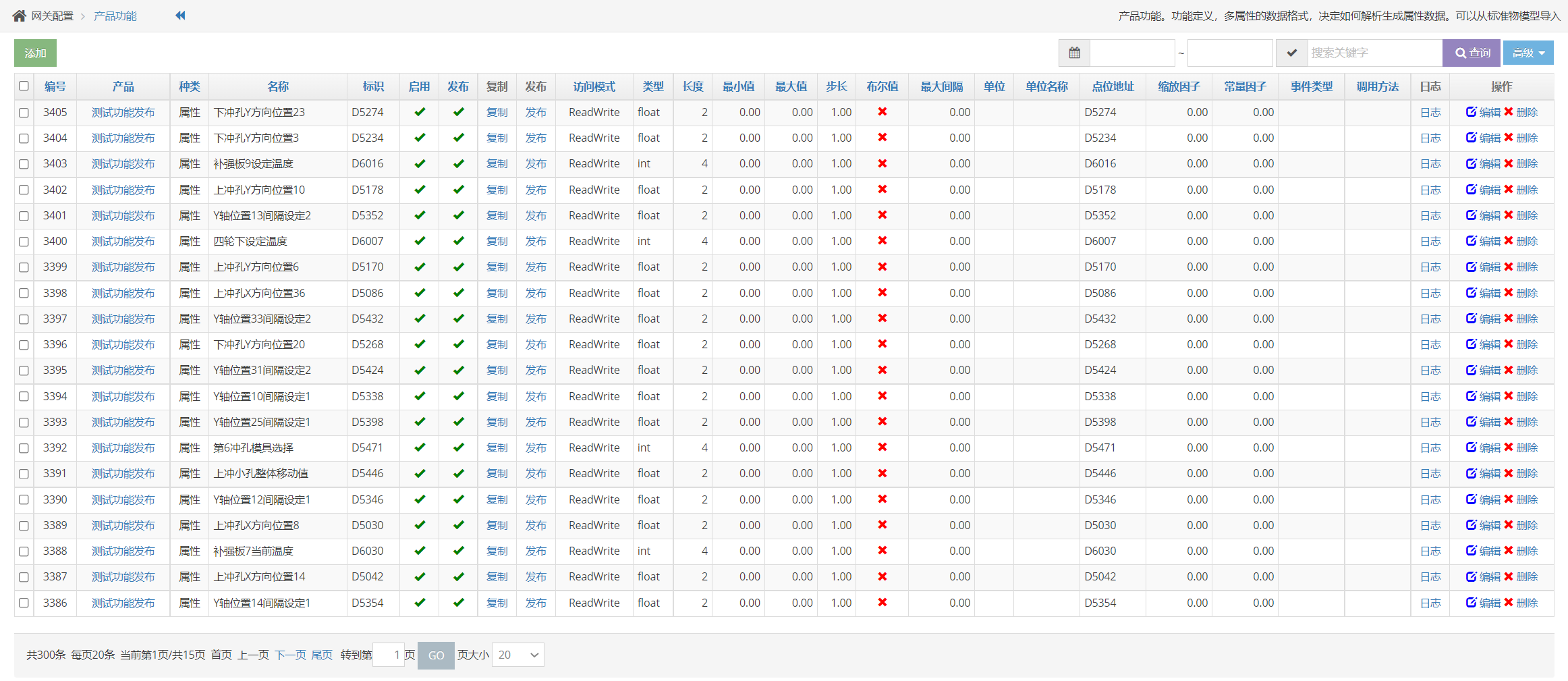The height and width of the screenshot is (681, 1568).
Task: Toggle the select-all checkbox in table header
Action: click(x=24, y=86)
